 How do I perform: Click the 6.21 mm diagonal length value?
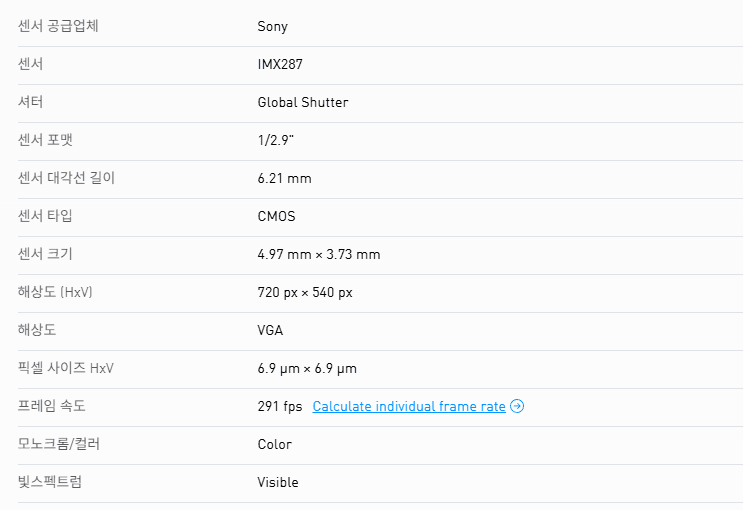tap(284, 178)
